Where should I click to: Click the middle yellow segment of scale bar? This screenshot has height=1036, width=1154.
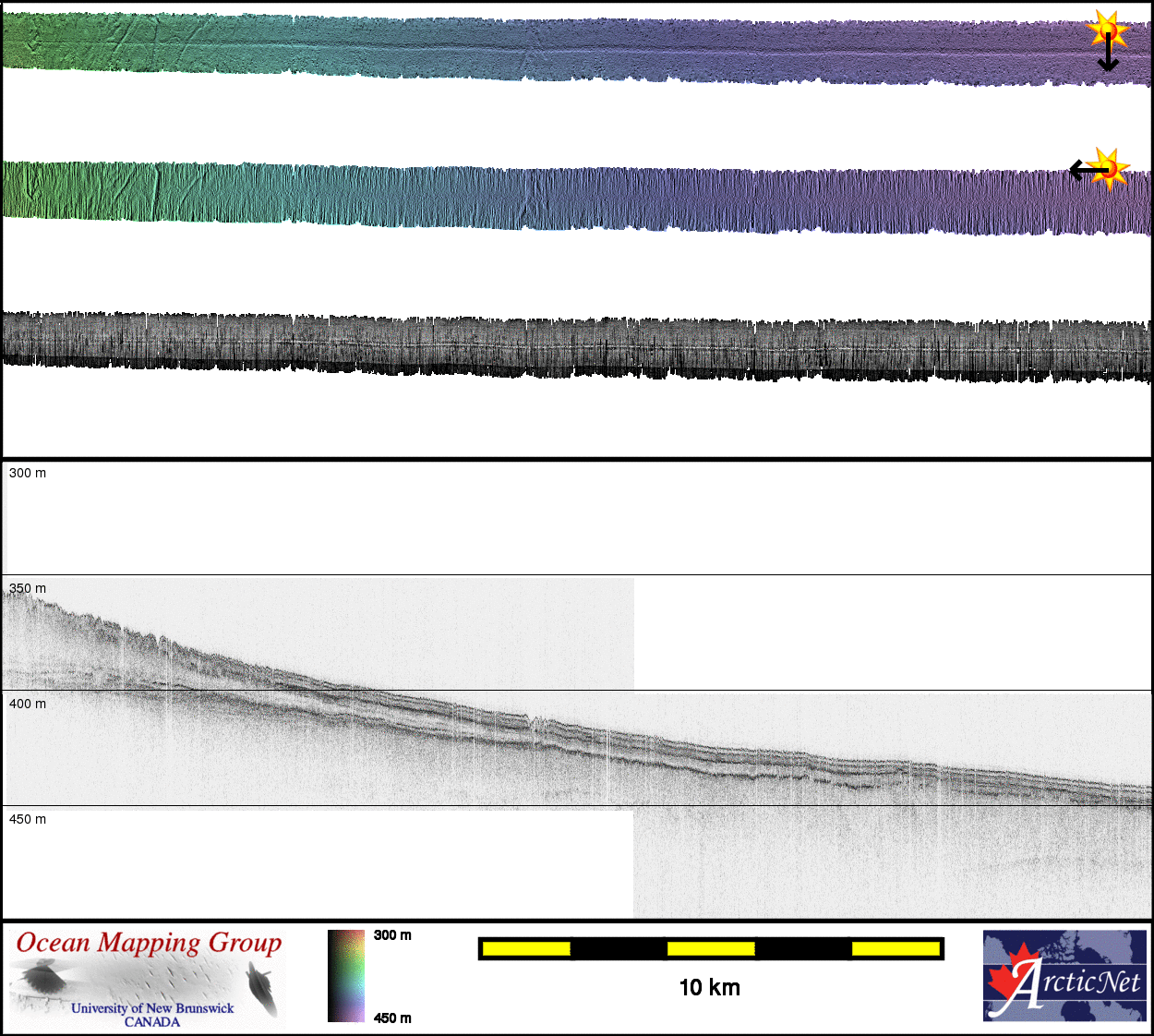(x=711, y=948)
